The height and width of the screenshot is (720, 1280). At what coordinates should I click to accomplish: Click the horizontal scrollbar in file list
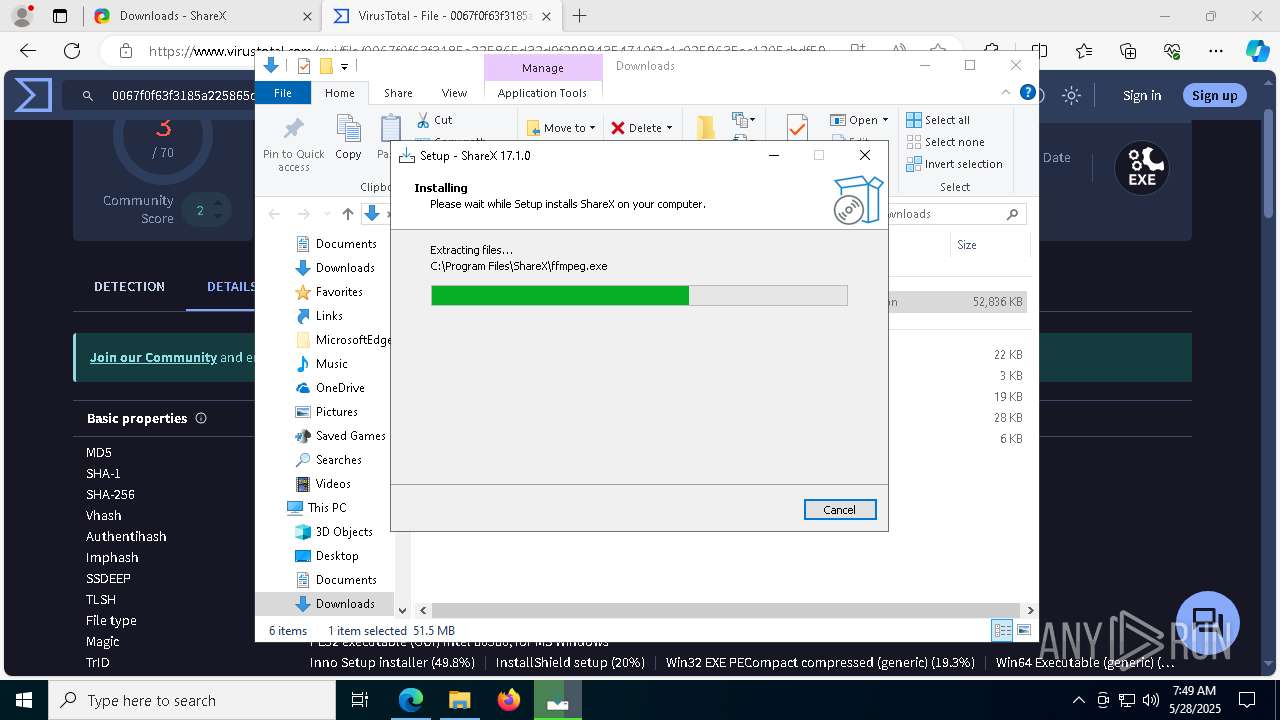point(724,610)
